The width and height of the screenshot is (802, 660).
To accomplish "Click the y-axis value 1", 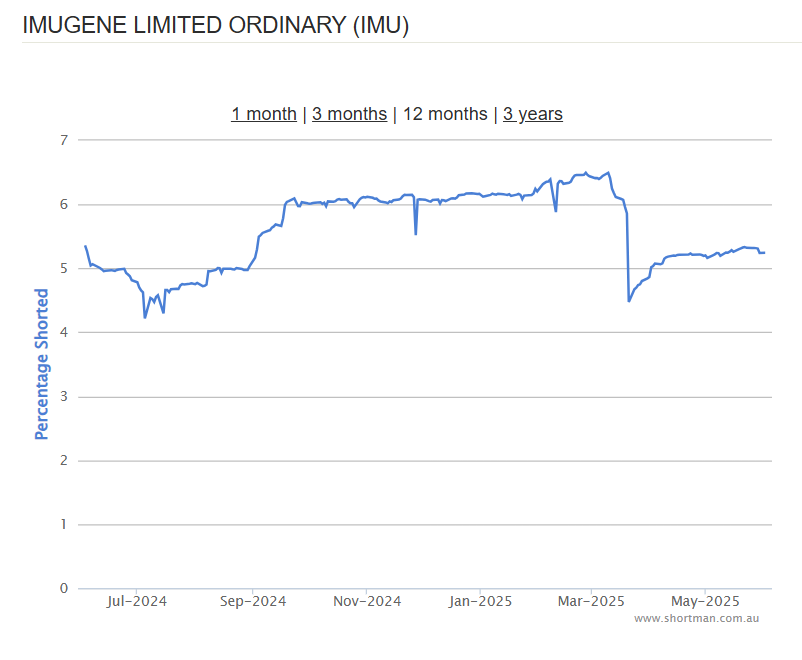I will [63, 524].
